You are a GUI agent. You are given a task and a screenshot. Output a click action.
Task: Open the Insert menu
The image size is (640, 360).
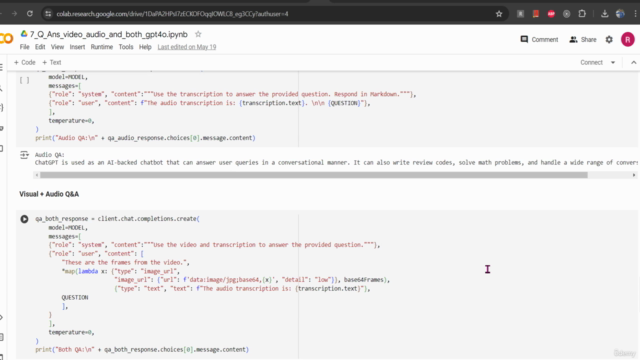tap(77, 47)
